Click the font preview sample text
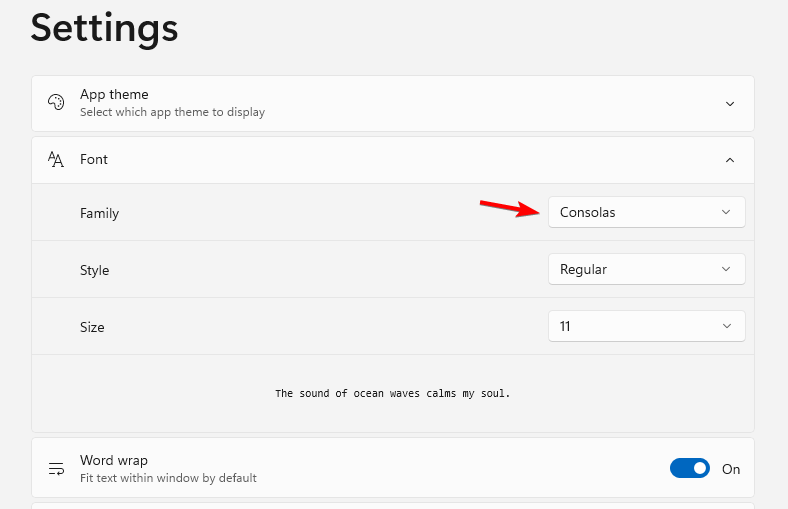 [393, 393]
